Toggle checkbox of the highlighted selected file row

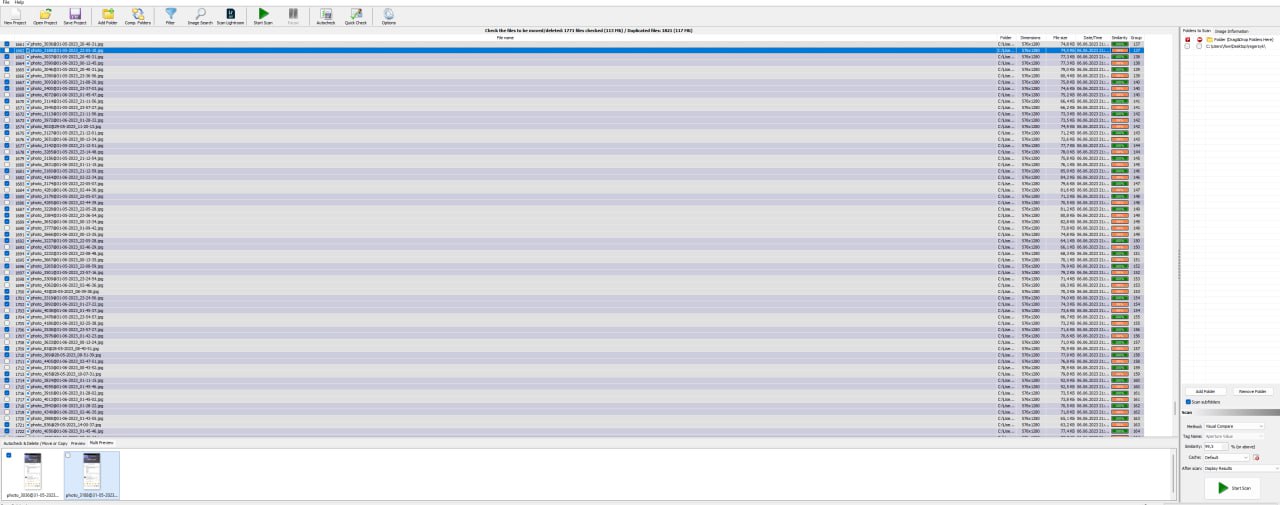(x=7, y=49)
